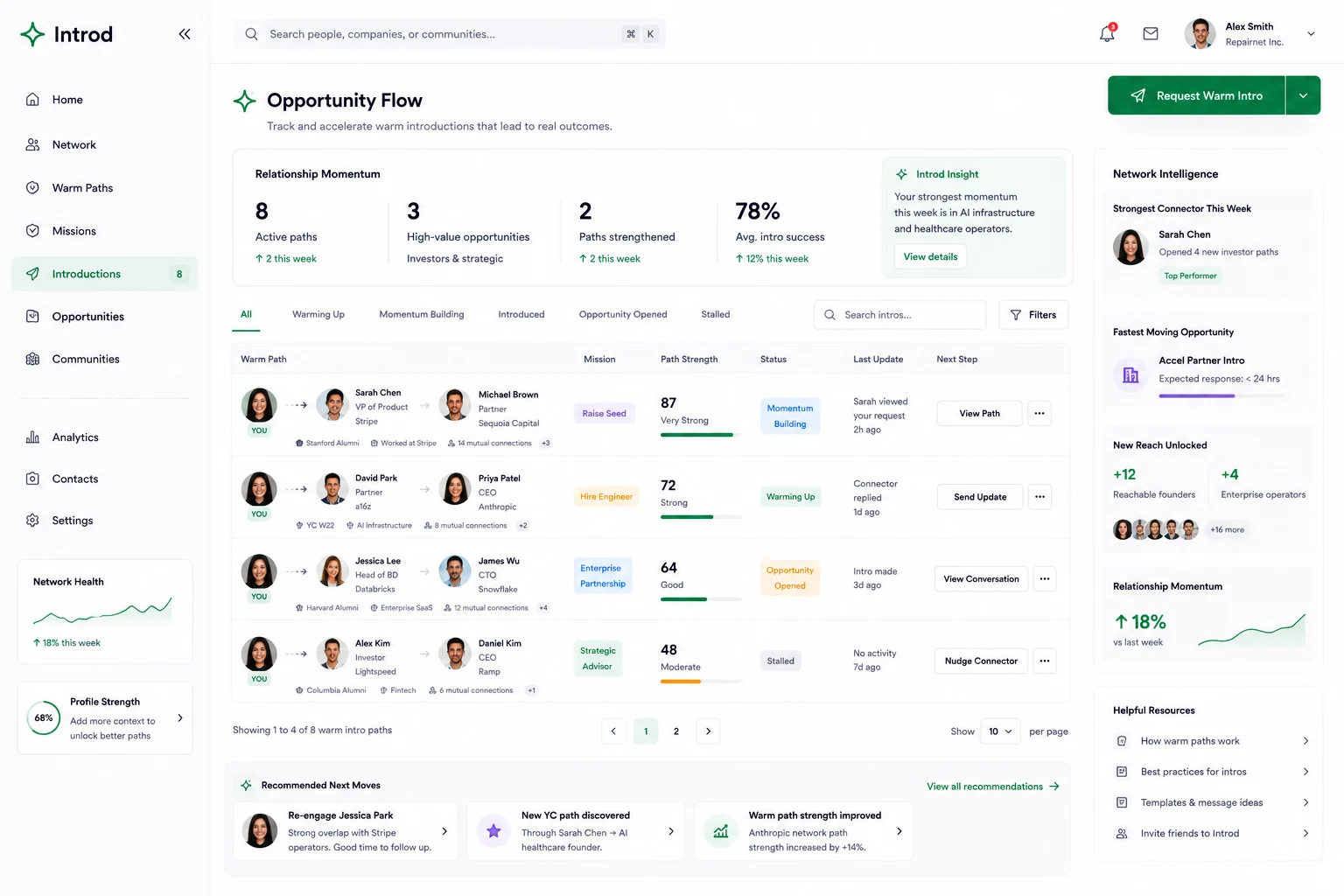Click View details in Introd Insight
This screenshot has width=1344, height=896.
pyautogui.click(x=930, y=257)
